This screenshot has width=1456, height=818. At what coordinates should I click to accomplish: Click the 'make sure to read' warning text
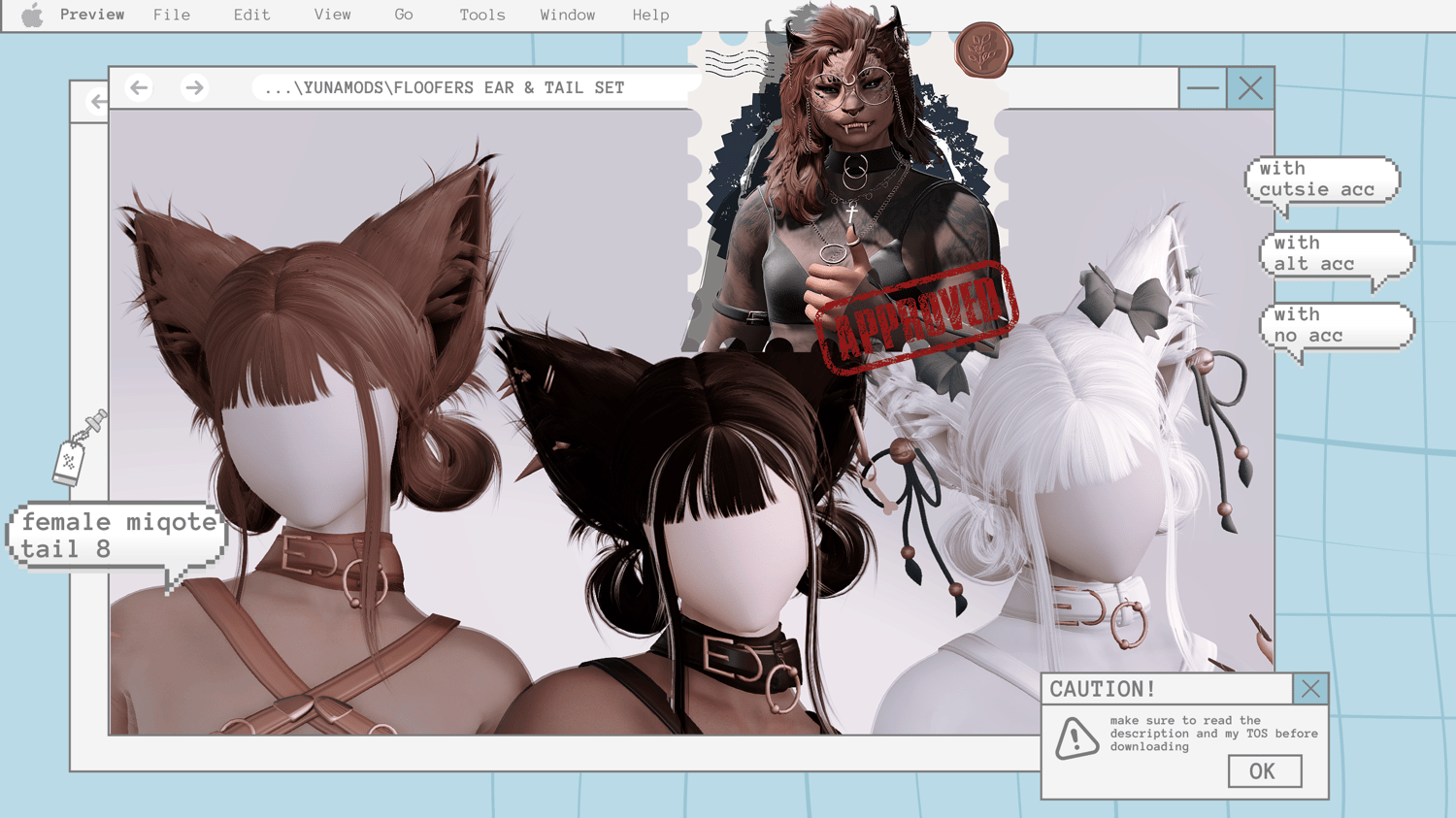(1213, 734)
